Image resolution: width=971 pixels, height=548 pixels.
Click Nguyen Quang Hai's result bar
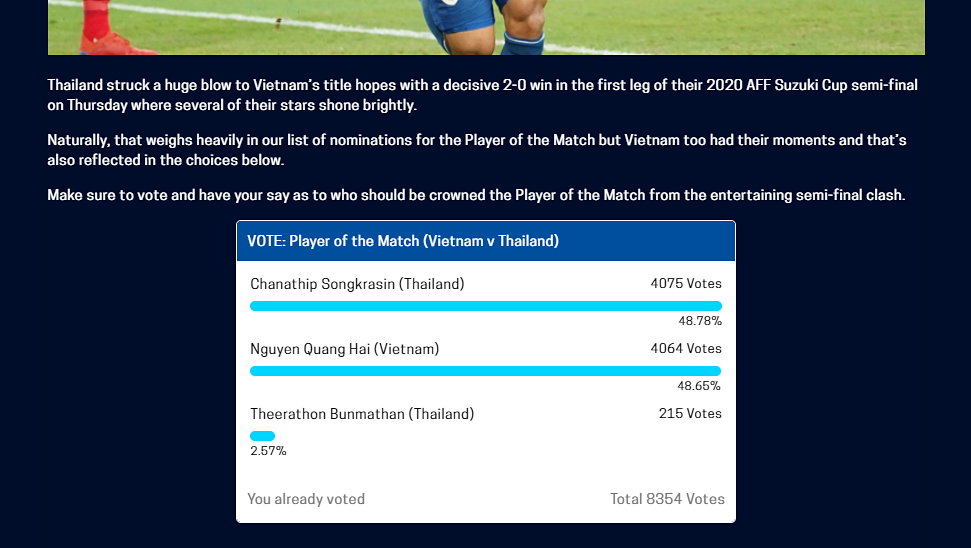coord(486,371)
